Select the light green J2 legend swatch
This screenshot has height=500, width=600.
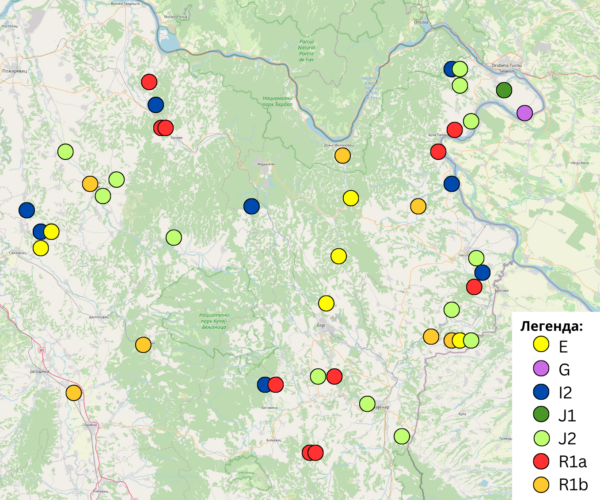point(541,438)
